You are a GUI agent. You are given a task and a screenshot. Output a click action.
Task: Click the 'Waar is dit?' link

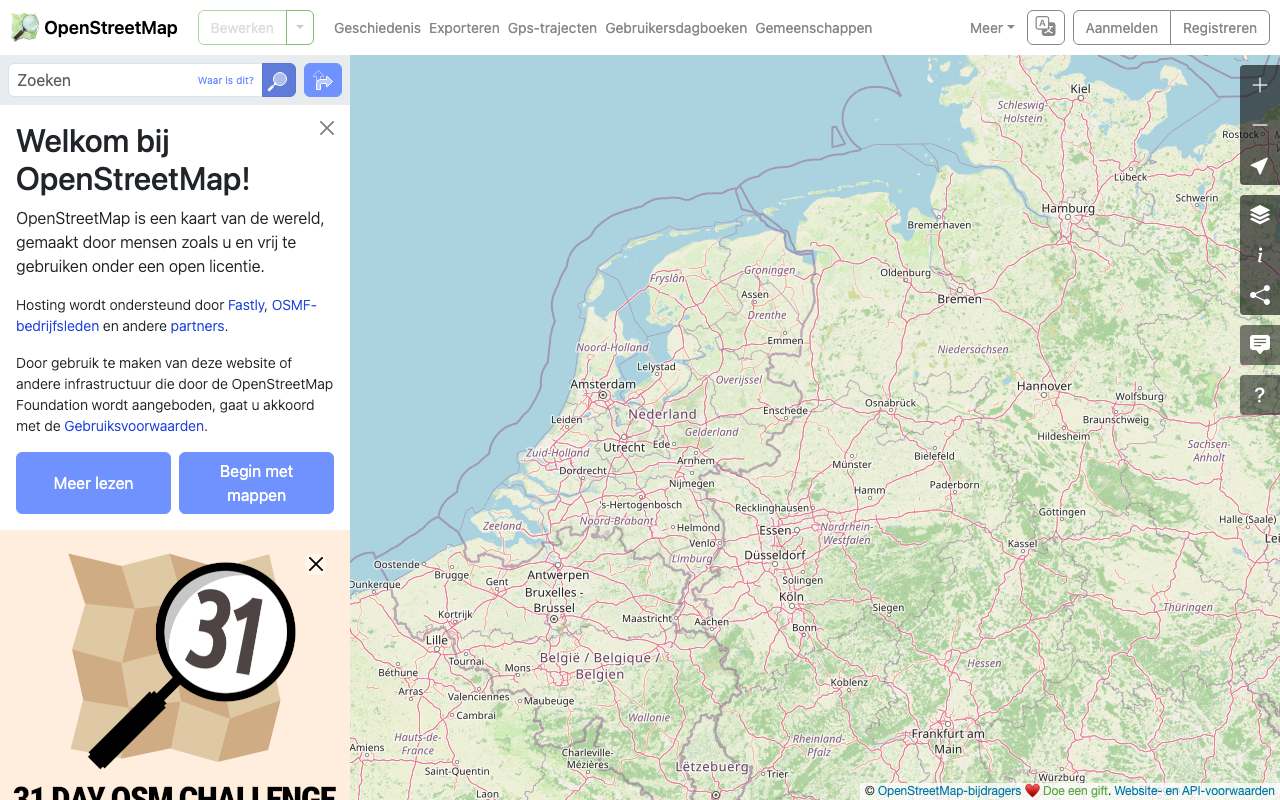226,80
